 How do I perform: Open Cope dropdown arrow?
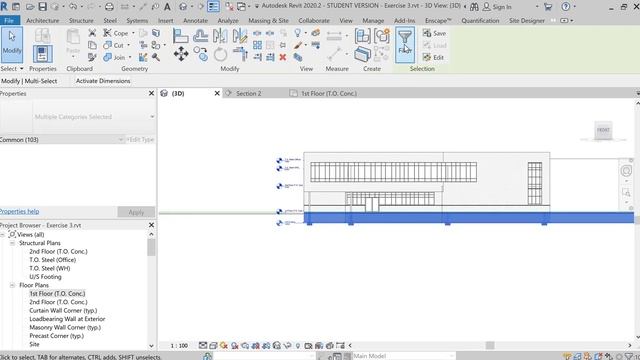133,33
